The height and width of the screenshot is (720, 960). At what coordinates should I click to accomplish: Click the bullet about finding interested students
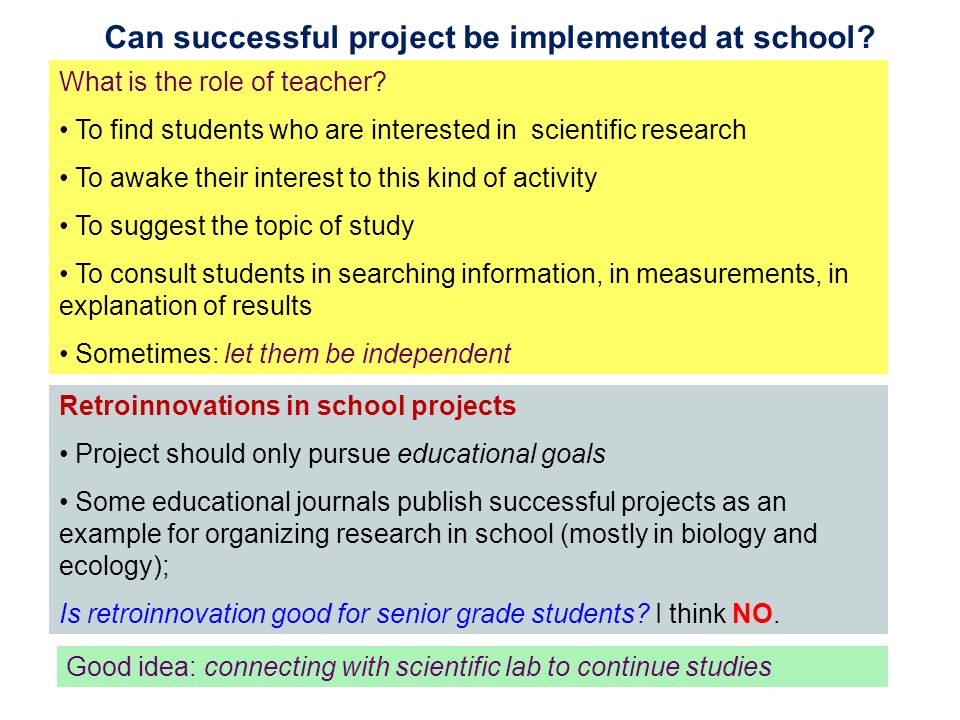(x=403, y=130)
